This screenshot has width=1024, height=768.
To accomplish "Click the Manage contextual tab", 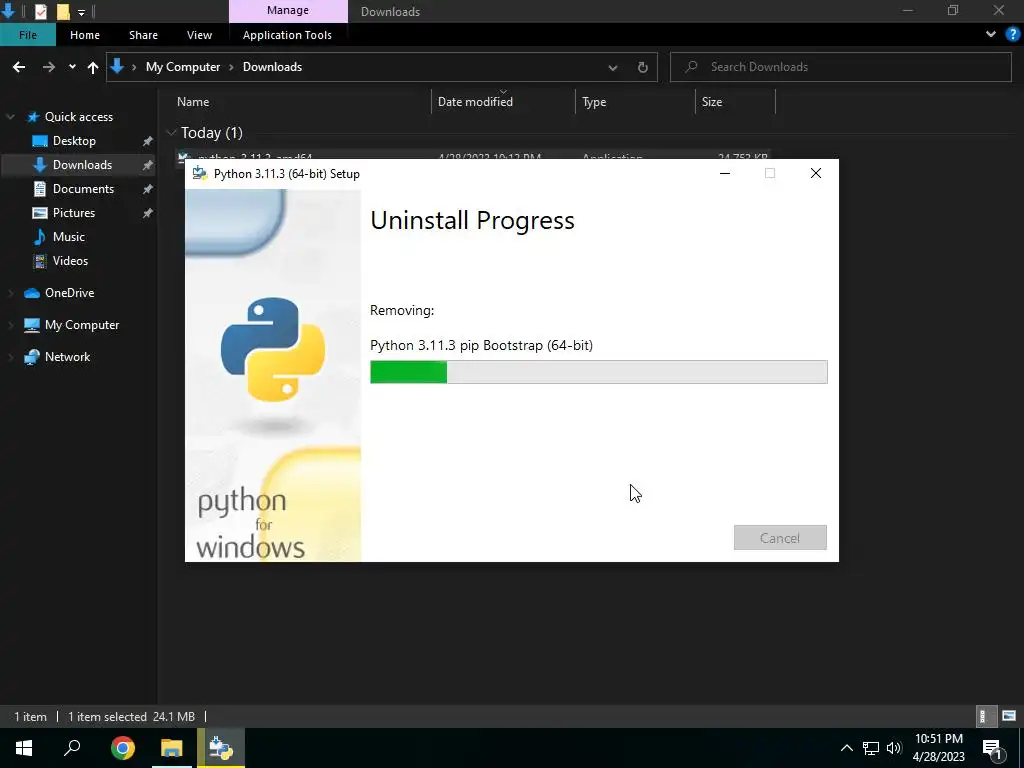I will (x=288, y=10).
